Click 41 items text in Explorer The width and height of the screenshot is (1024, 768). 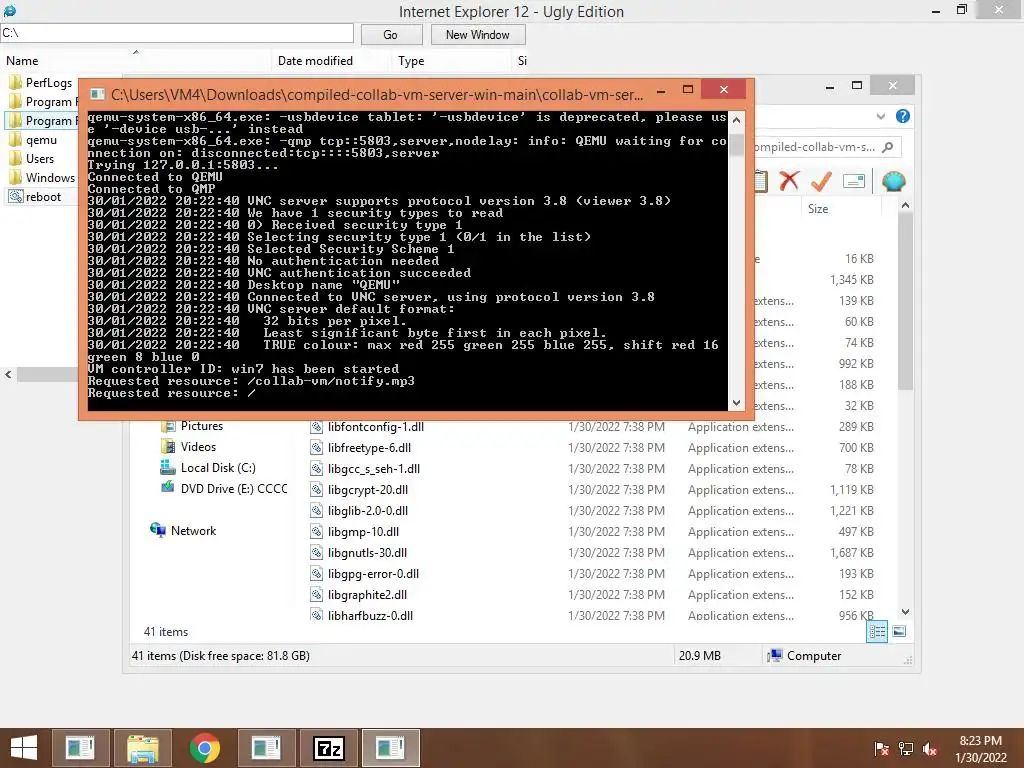click(166, 632)
